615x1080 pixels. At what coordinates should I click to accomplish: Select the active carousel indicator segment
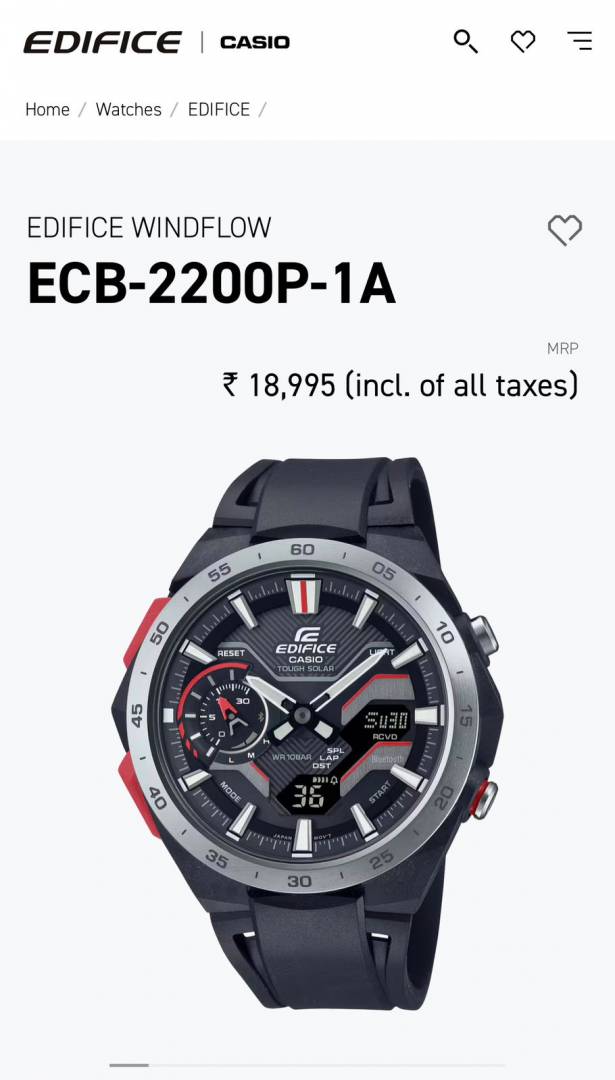coord(129,1065)
